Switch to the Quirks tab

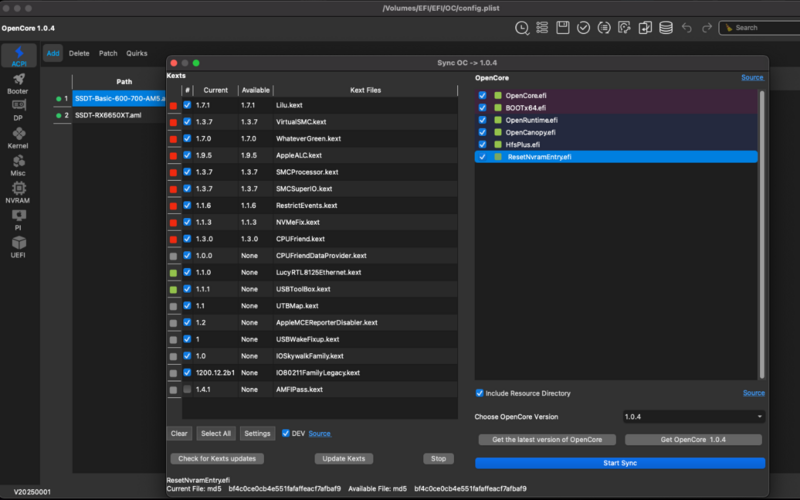pyautogui.click(x=137, y=53)
